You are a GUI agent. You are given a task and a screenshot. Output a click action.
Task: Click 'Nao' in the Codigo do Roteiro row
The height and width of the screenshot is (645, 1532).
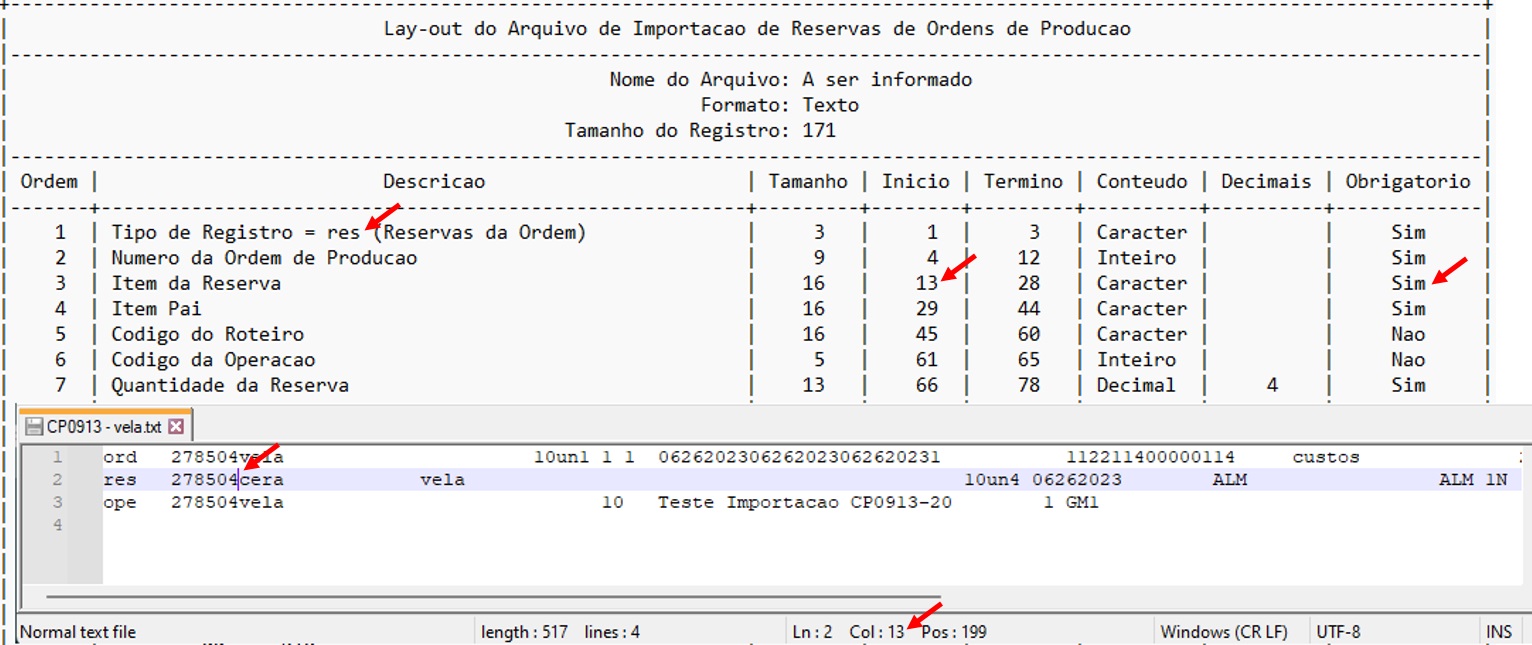[x=1408, y=334]
